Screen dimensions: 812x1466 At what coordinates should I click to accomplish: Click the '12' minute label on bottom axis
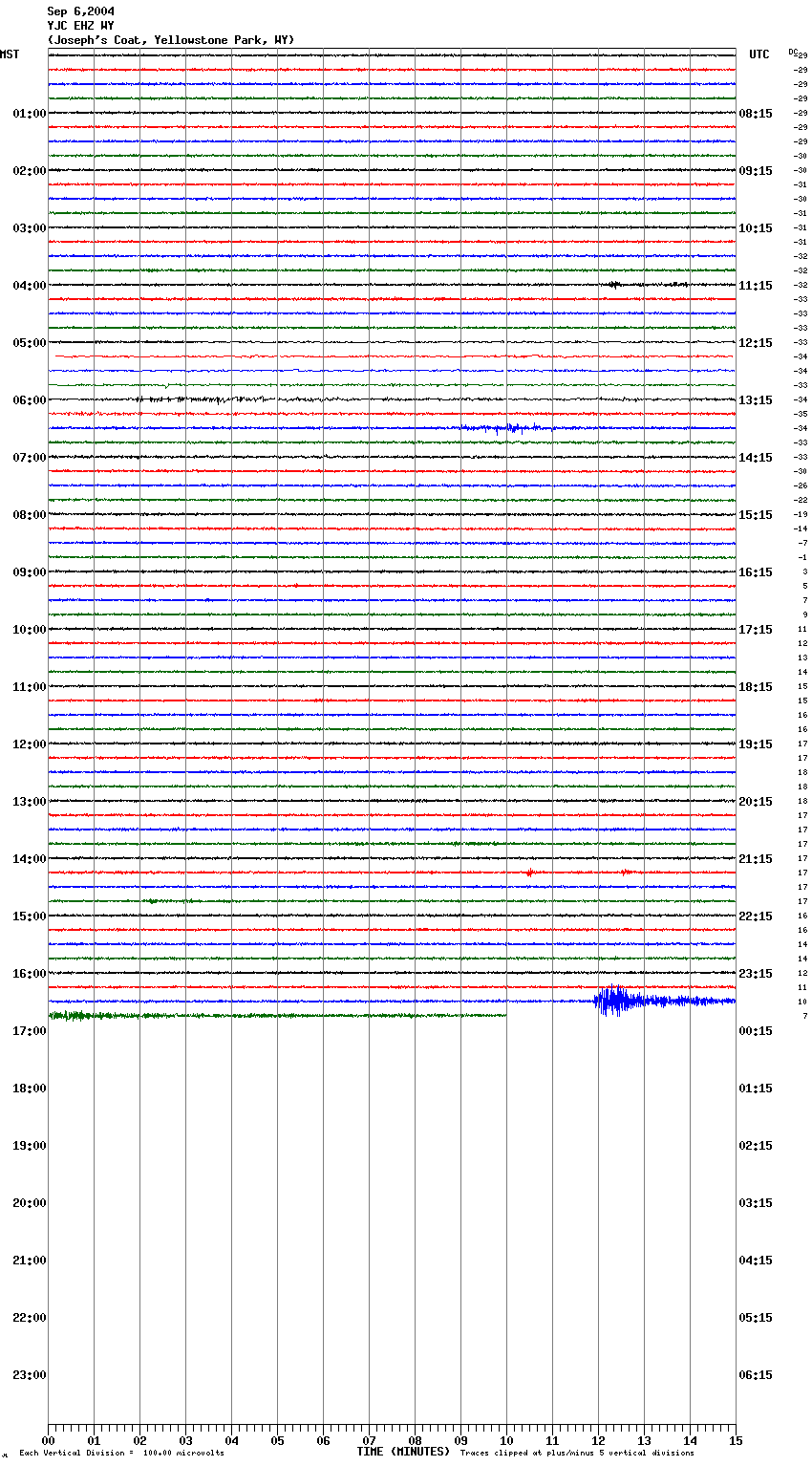pyautogui.click(x=598, y=1440)
